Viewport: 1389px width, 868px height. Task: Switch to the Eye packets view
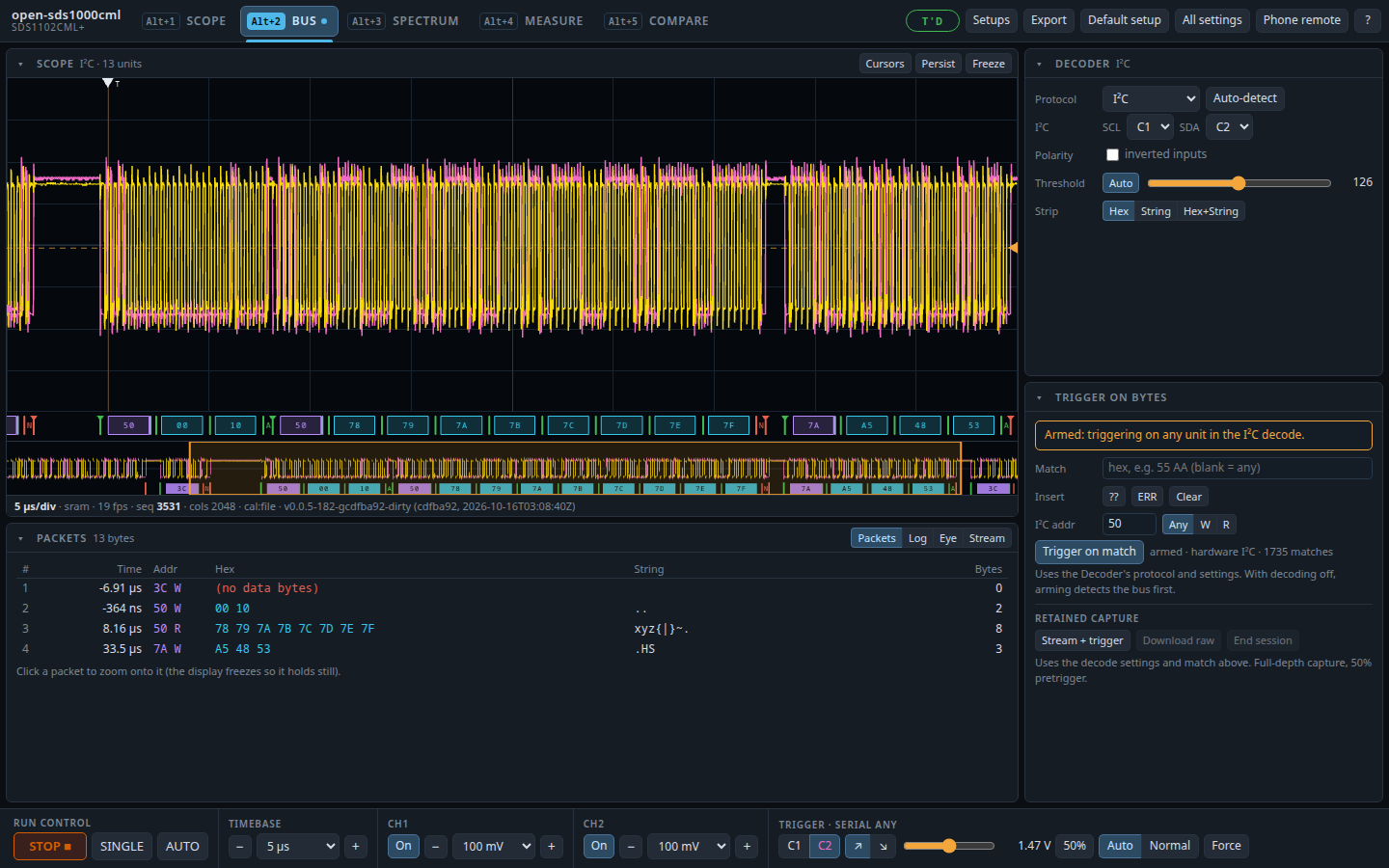pyautogui.click(x=948, y=538)
